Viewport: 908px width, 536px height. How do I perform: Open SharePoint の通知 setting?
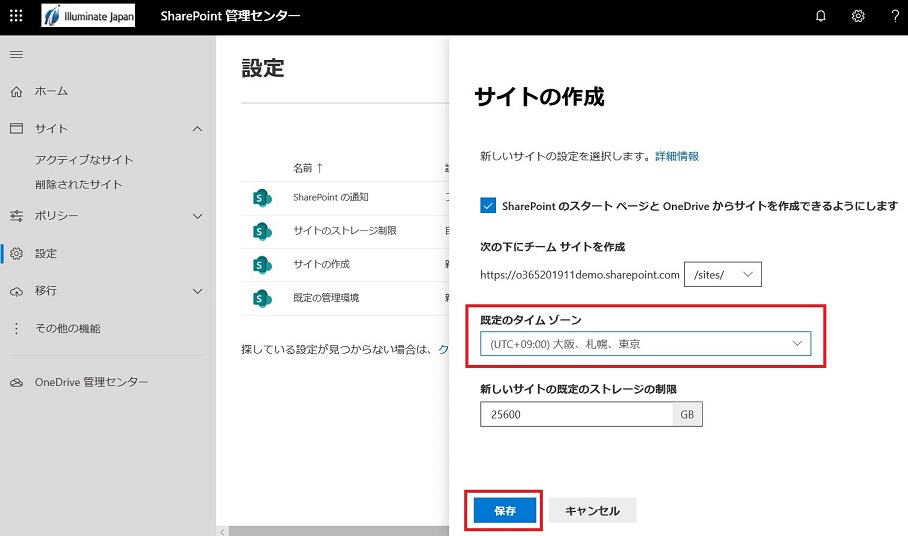331,197
